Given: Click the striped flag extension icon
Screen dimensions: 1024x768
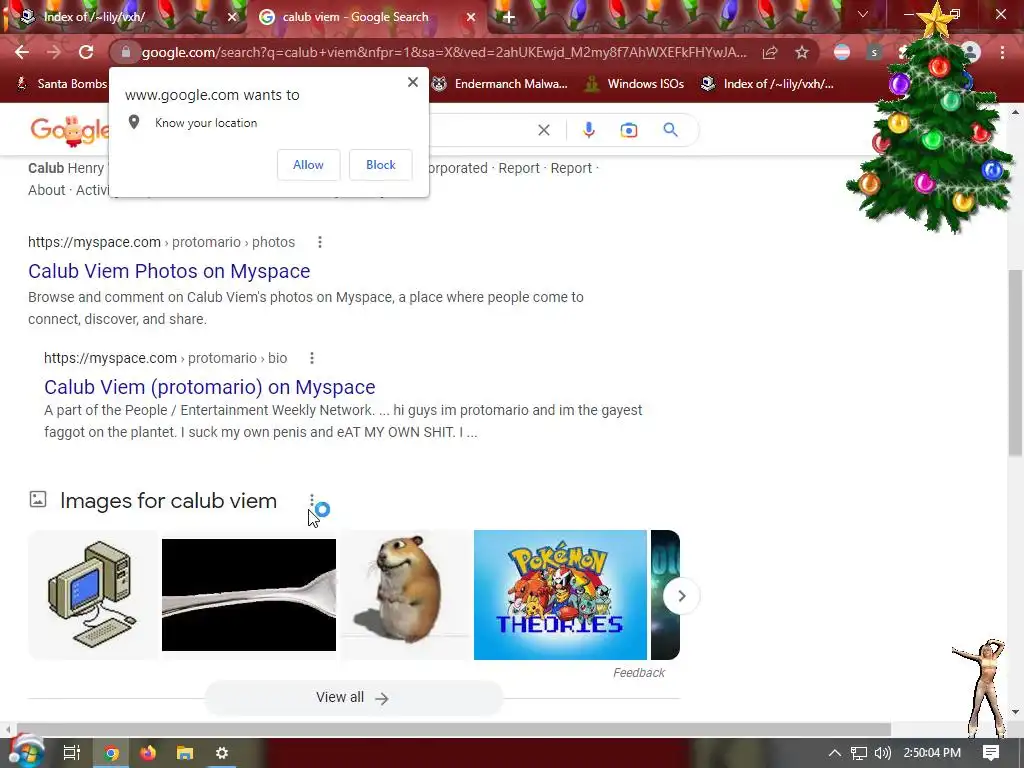Looking at the screenshot, I should pyautogui.click(x=842, y=52).
